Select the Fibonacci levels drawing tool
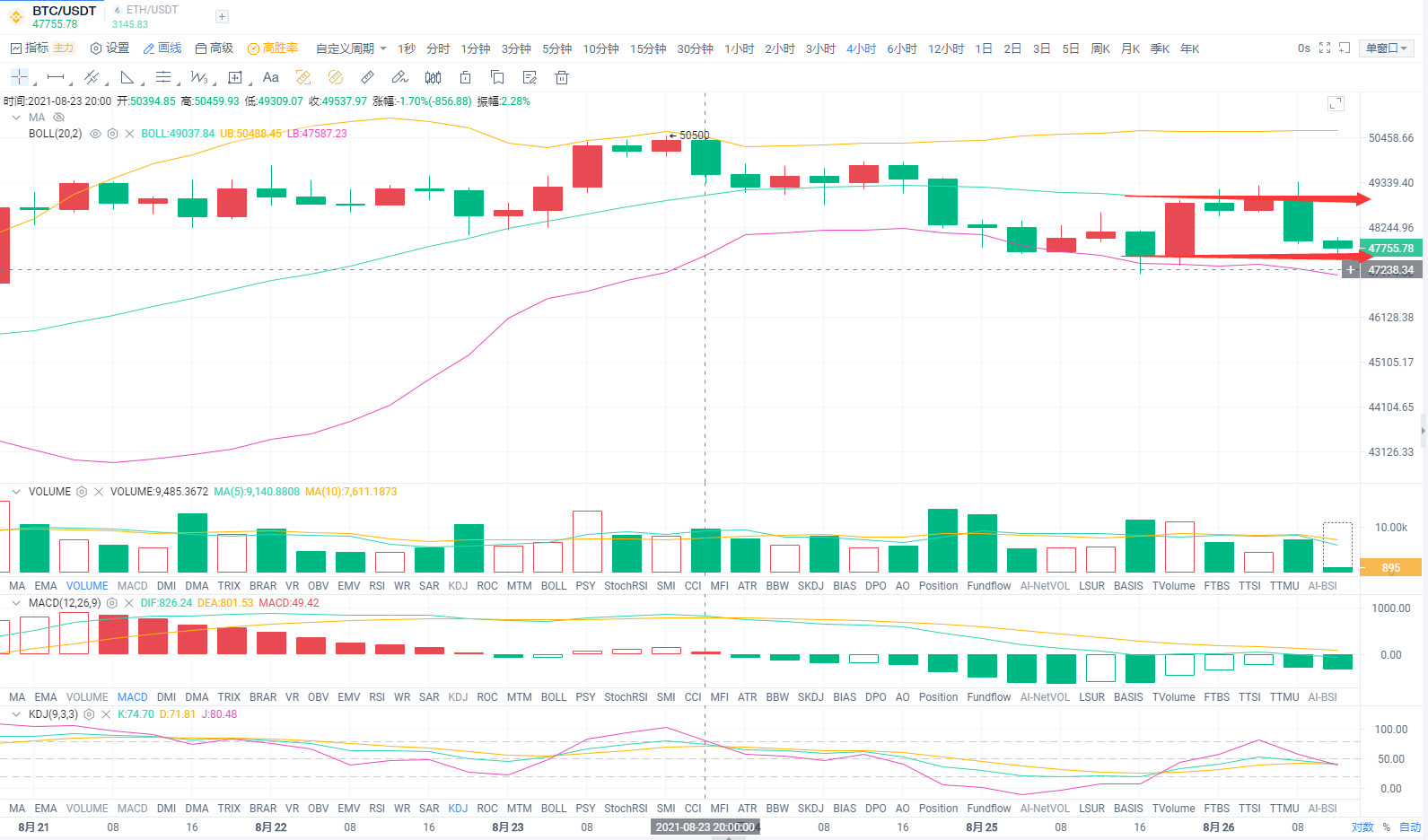The image size is (1428, 840). click(x=163, y=77)
